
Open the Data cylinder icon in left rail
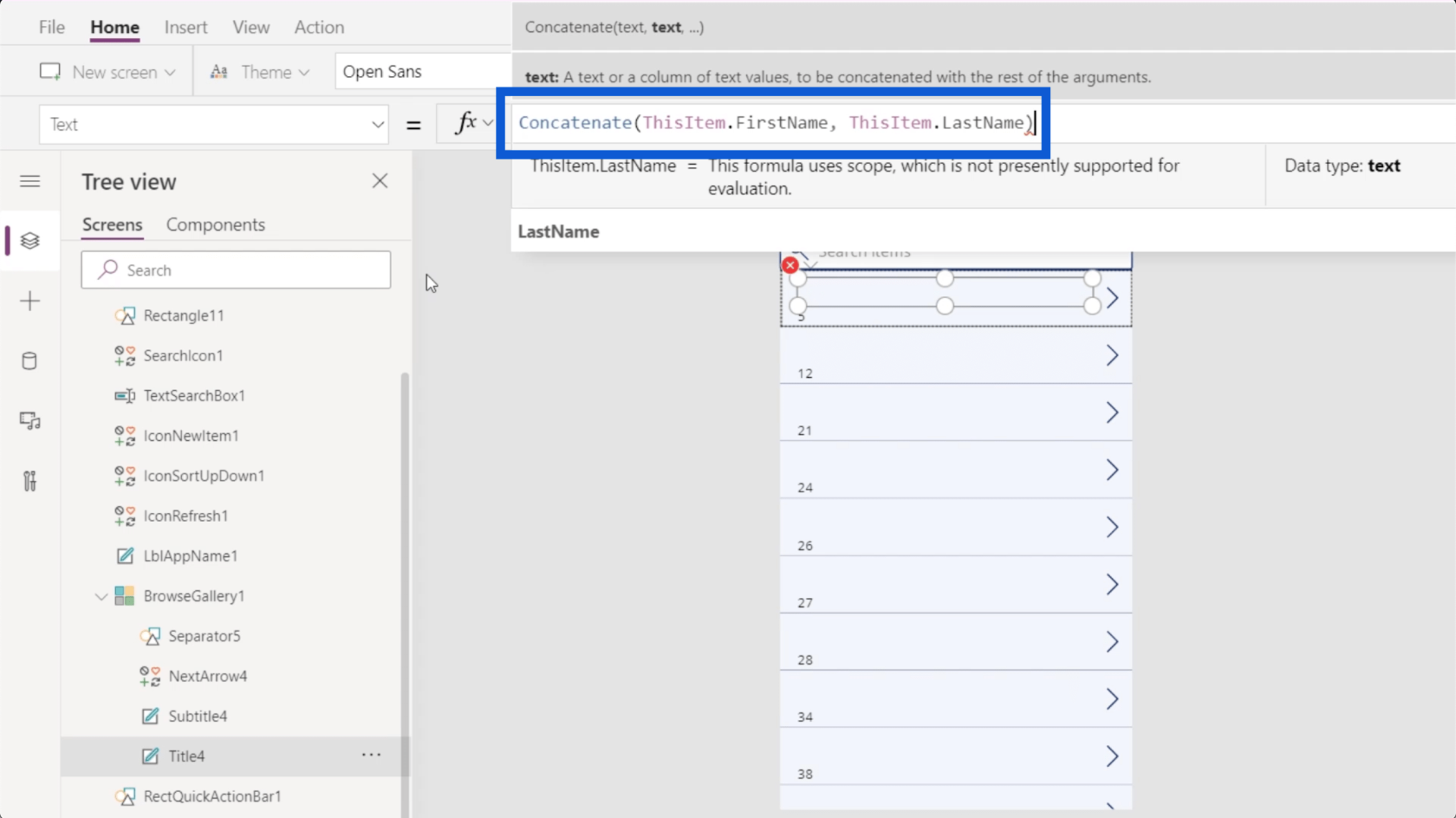tap(29, 360)
